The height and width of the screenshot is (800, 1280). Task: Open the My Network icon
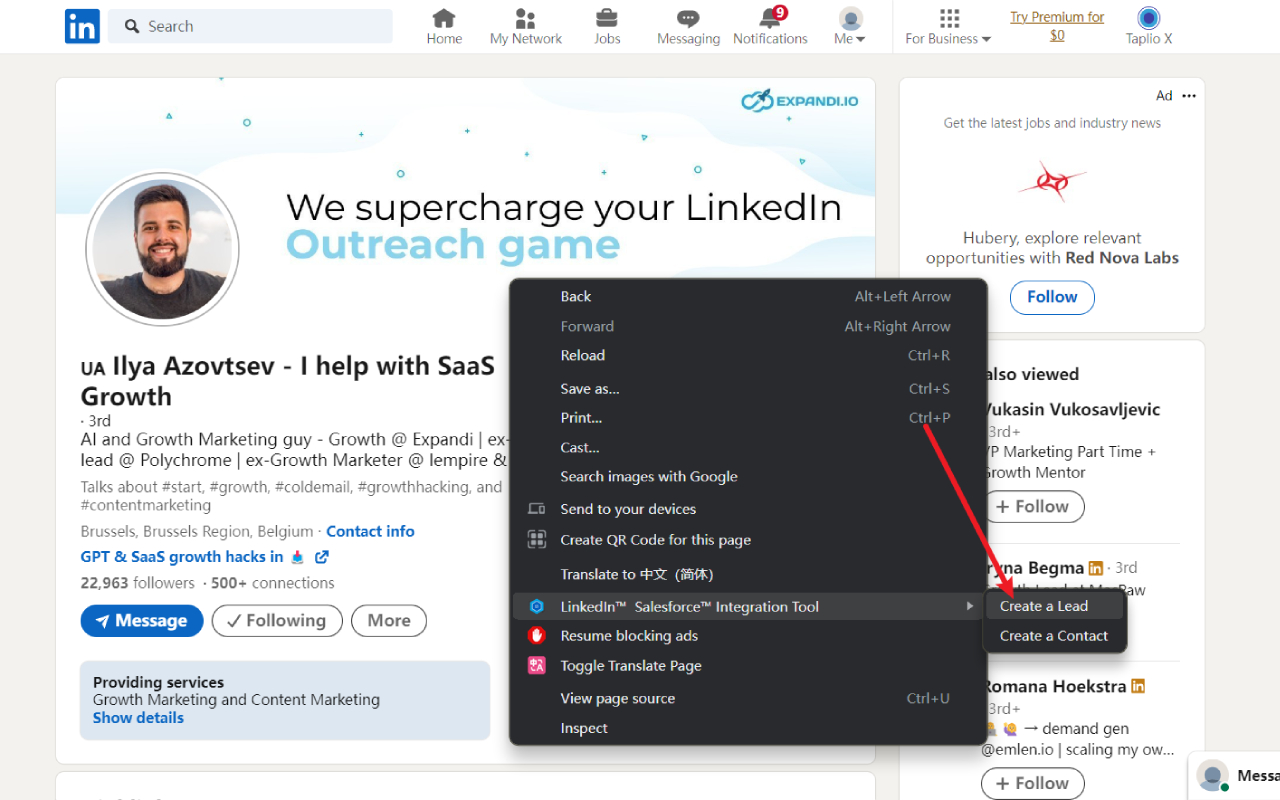tap(525, 18)
